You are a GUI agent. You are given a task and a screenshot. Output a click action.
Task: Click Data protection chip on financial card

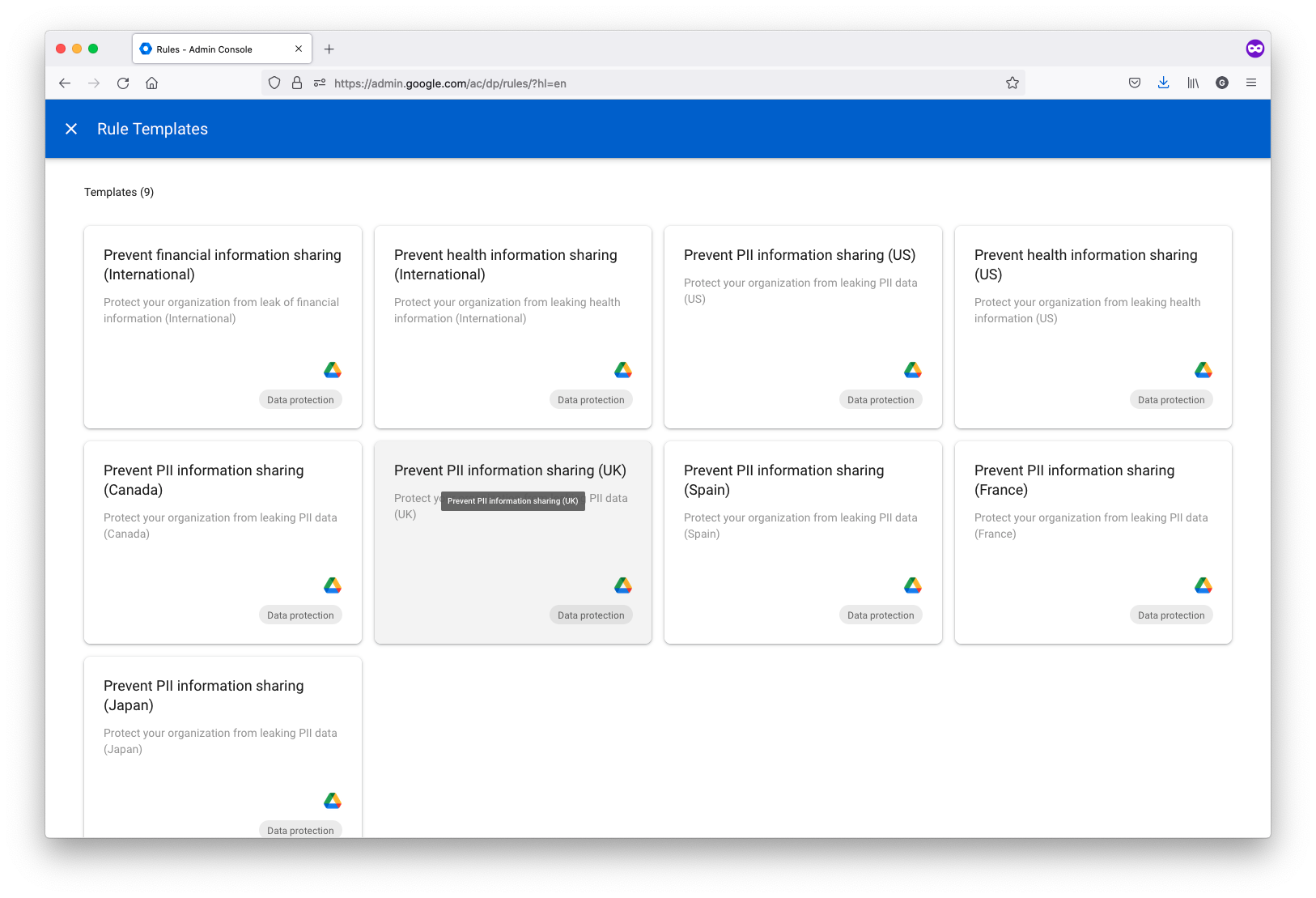[x=300, y=400]
